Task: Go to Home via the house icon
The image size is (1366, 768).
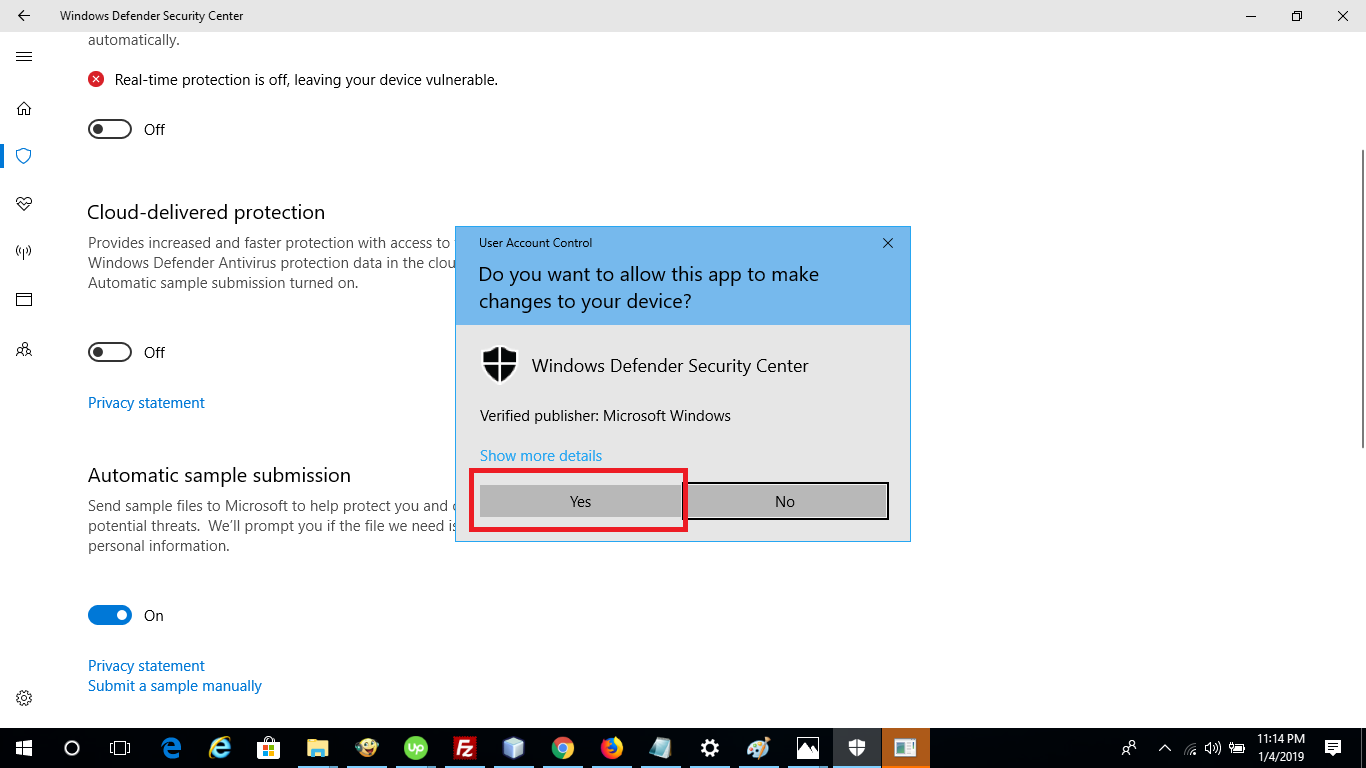Action: 23,108
